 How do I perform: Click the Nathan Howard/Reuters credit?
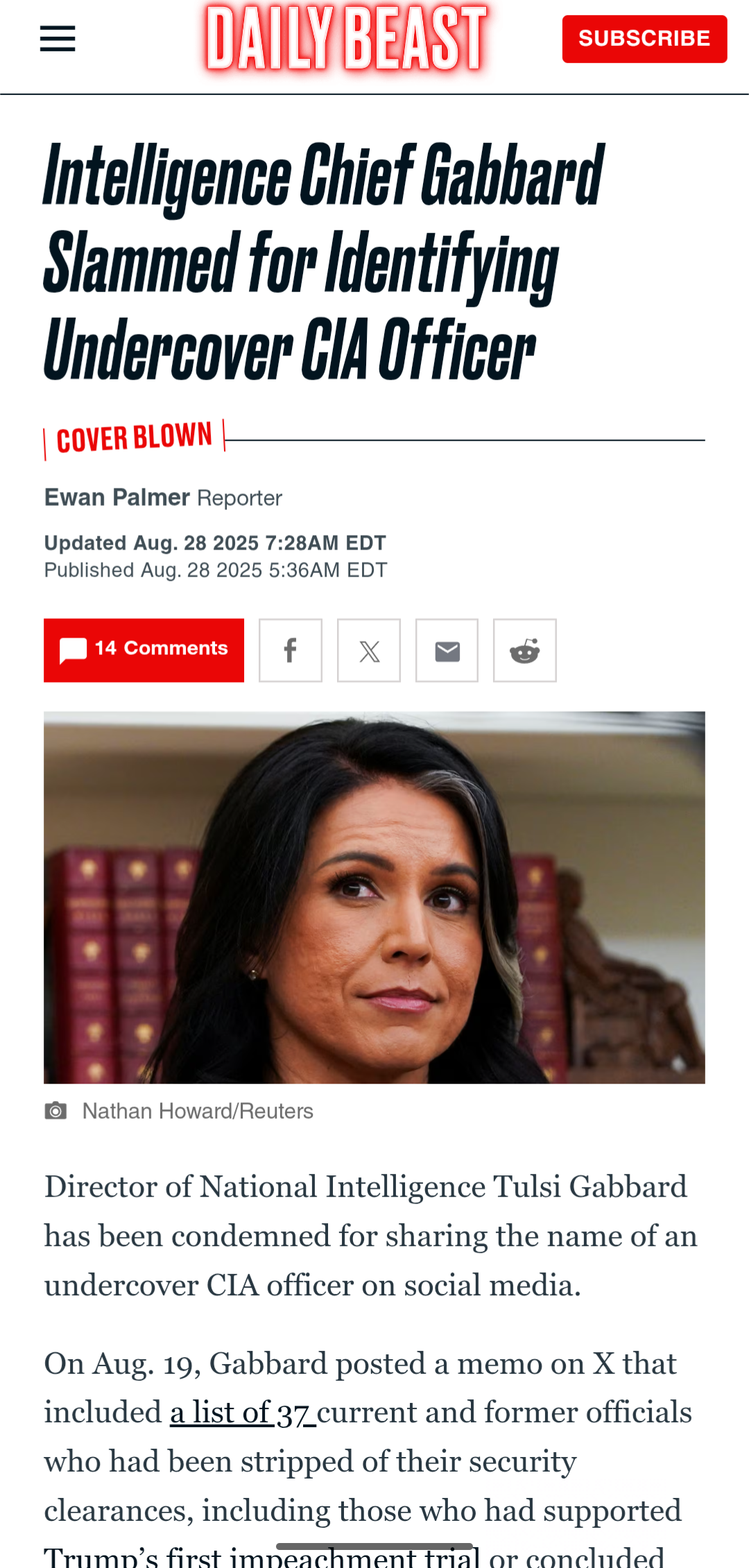coord(198,1111)
